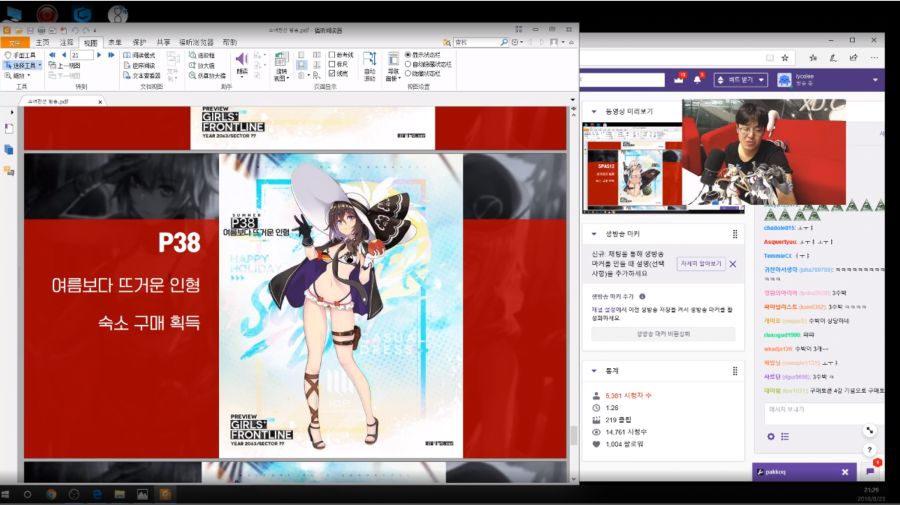
Task: Toggle the guides checkbox in page display
Action: [332, 55]
